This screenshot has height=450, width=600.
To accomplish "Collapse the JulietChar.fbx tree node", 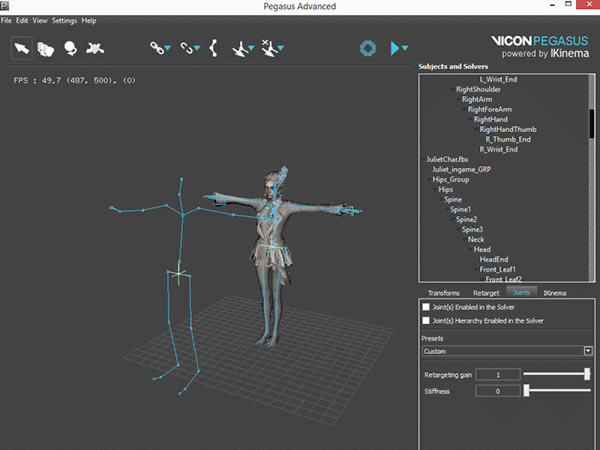I will click(423, 160).
